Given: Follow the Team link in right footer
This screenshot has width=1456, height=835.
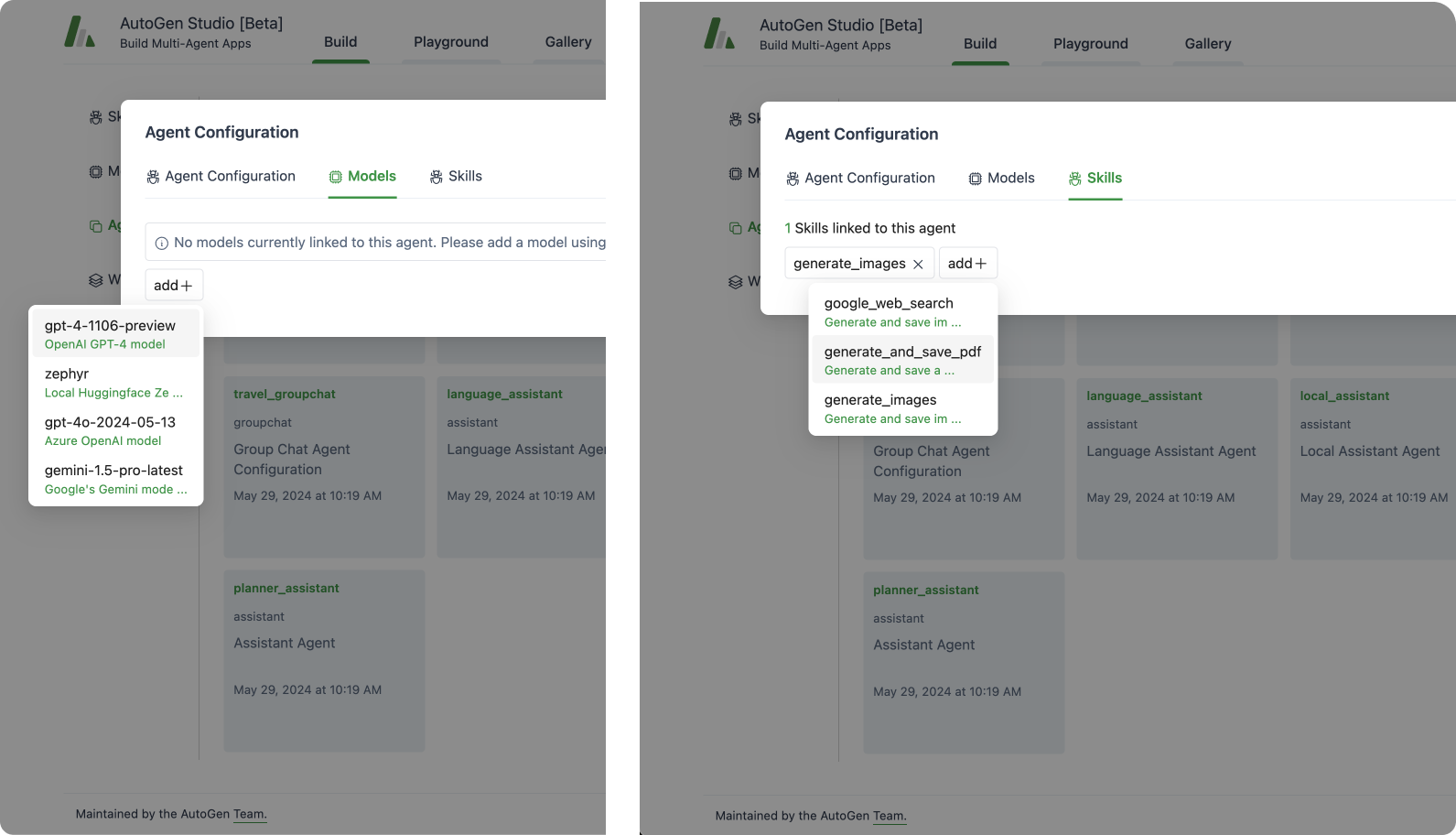Looking at the screenshot, I should point(889,816).
